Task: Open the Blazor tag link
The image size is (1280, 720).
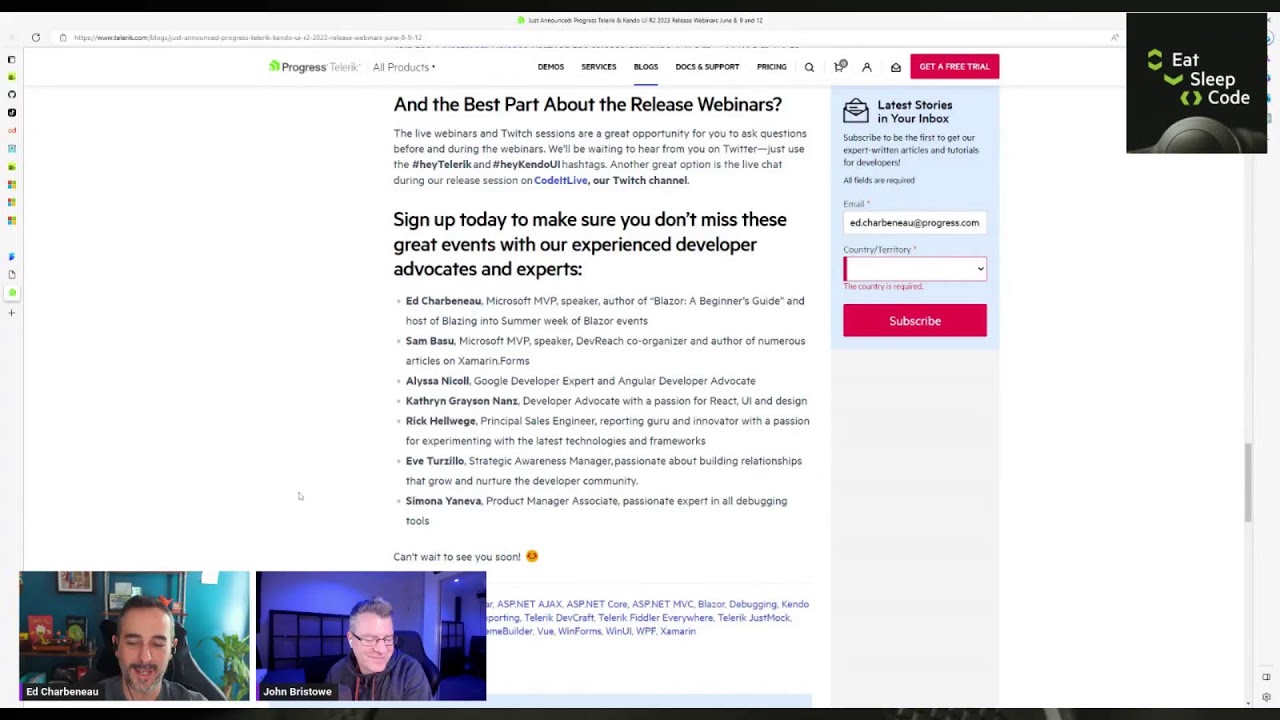Action: tap(711, 604)
